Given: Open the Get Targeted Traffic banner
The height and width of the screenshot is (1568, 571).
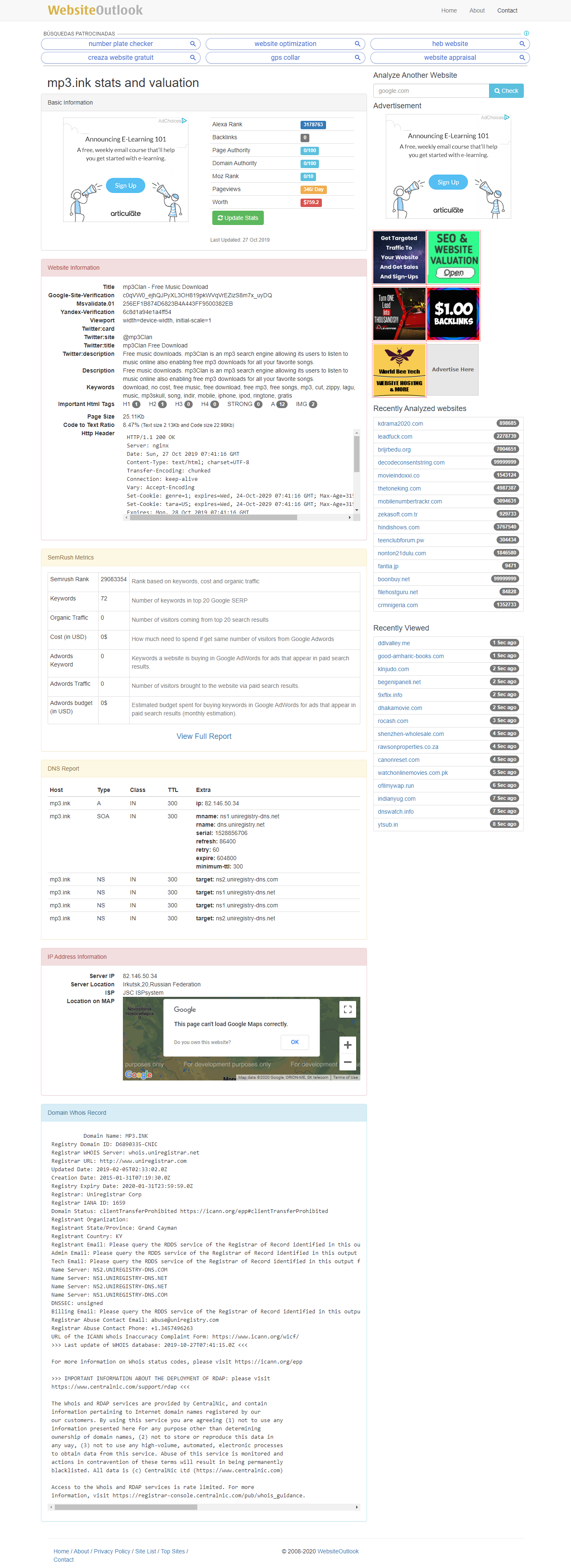Looking at the screenshot, I should 399,258.
